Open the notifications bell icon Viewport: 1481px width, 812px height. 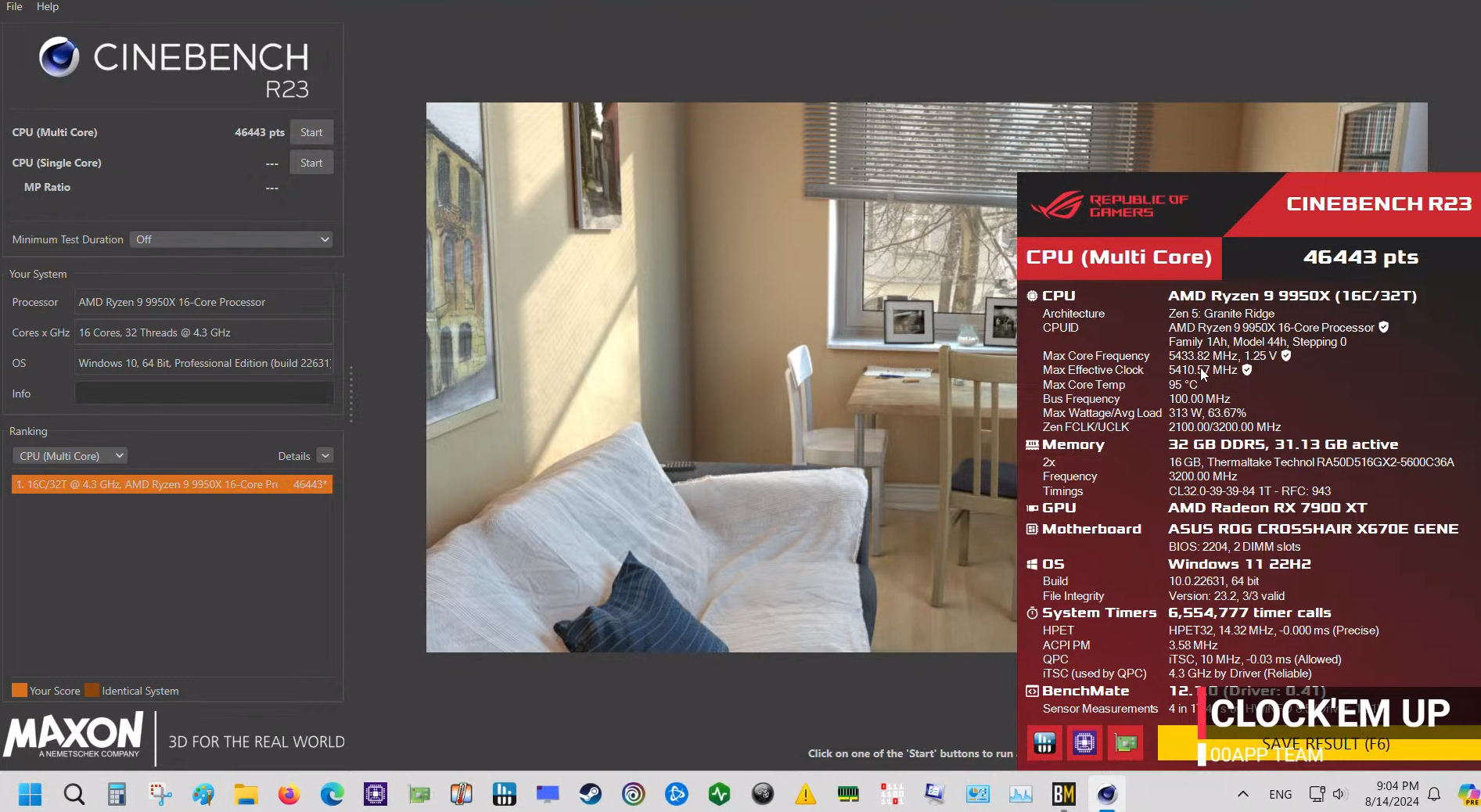tap(1434, 794)
